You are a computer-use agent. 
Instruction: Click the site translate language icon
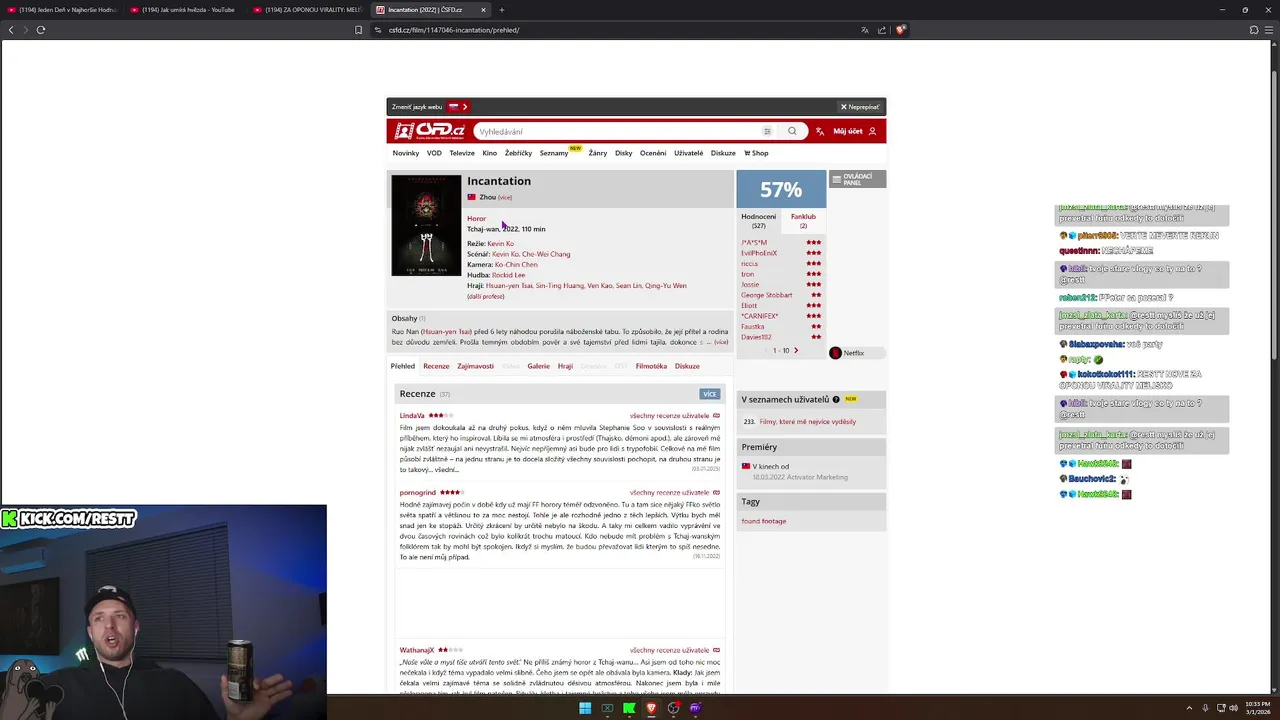(x=820, y=131)
